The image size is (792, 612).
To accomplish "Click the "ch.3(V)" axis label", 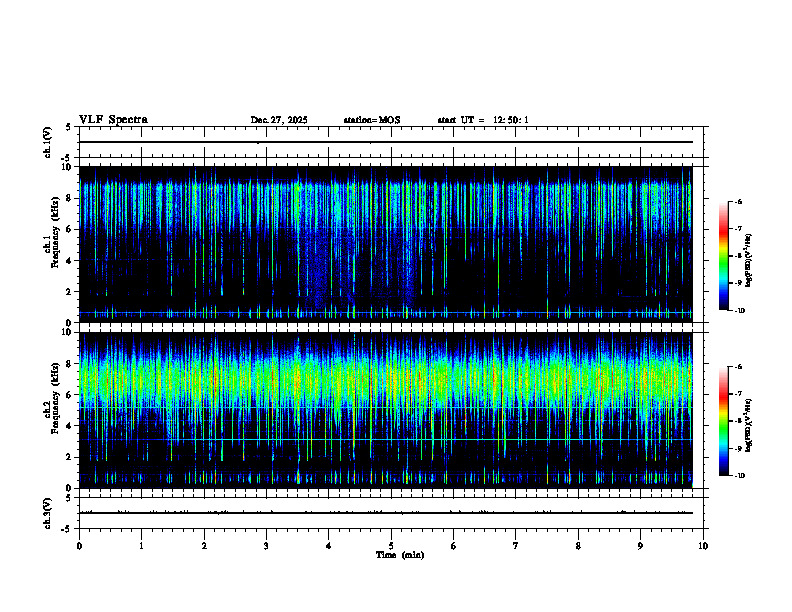I will [47, 513].
